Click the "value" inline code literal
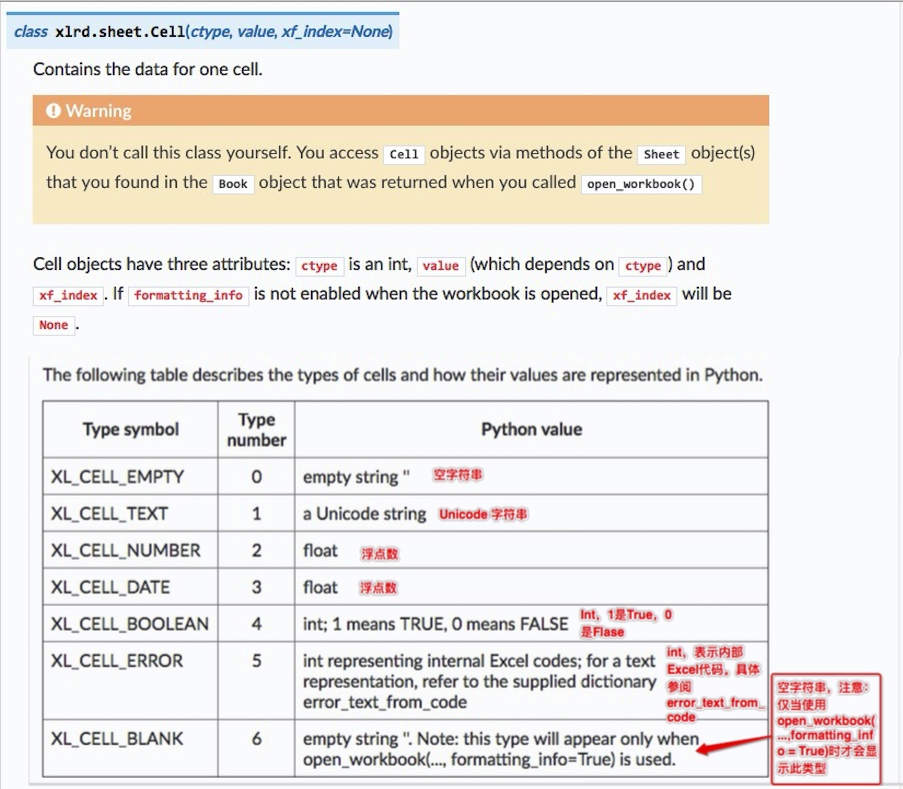Image resolution: width=903 pixels, height=789 pixels. (440, 266)
